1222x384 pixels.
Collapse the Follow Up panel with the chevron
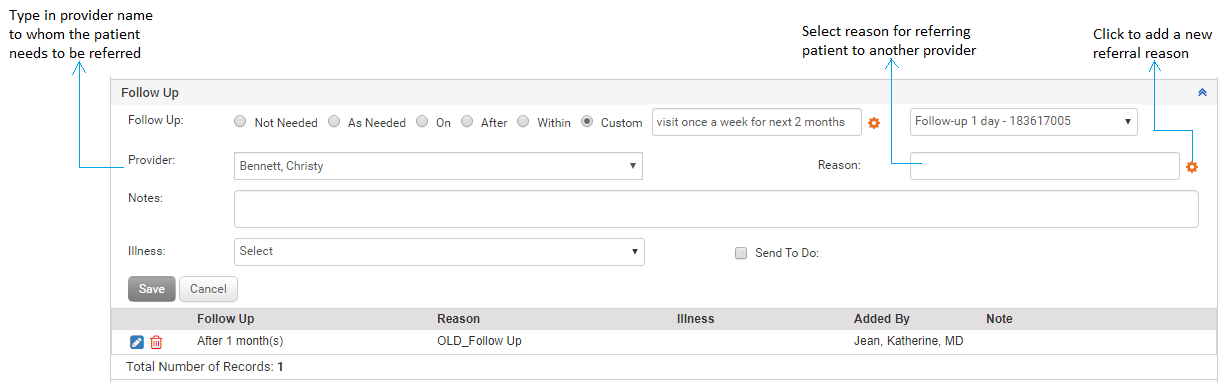click(1202, 92)
